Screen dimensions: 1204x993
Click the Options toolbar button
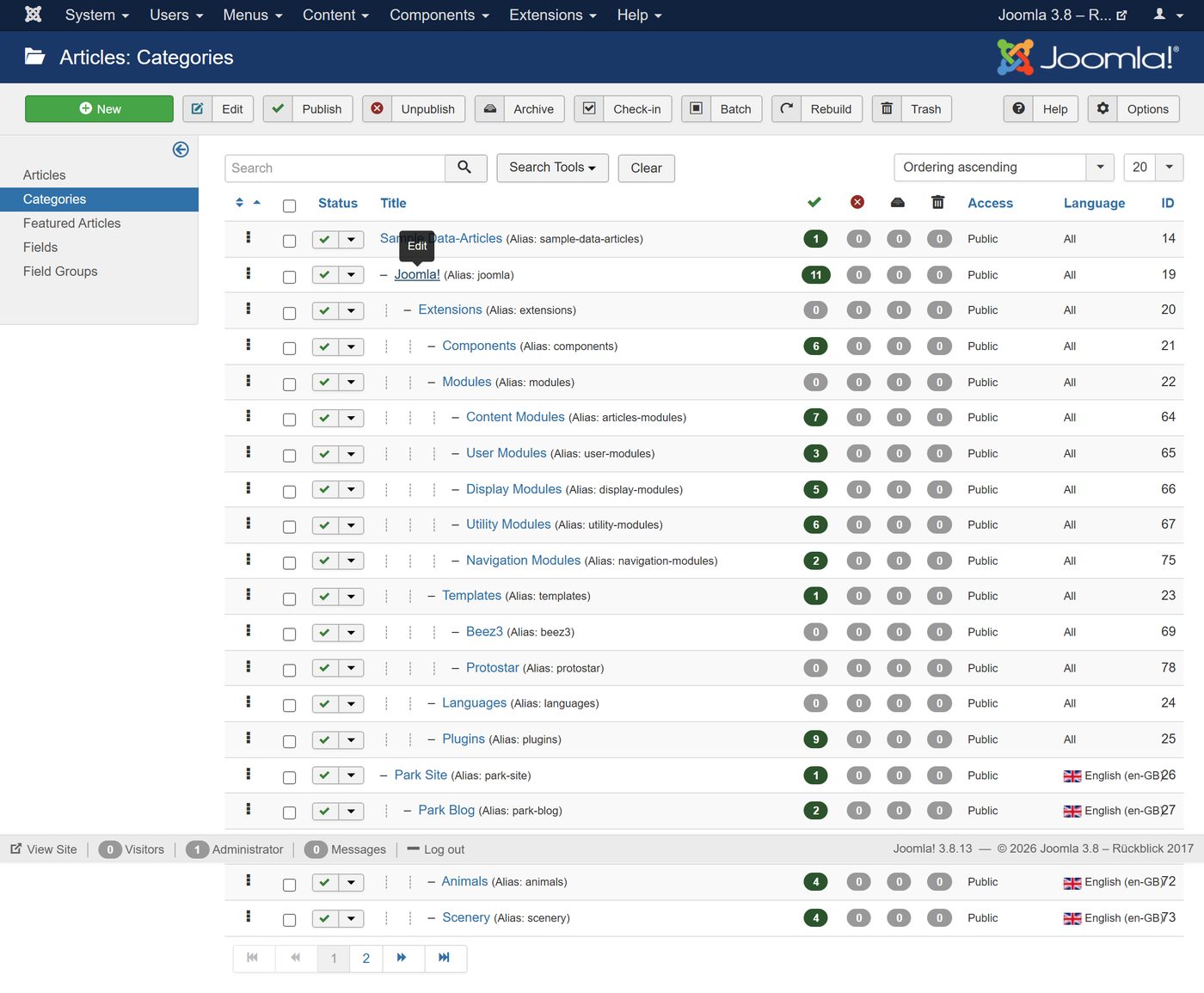[1133, 109]
